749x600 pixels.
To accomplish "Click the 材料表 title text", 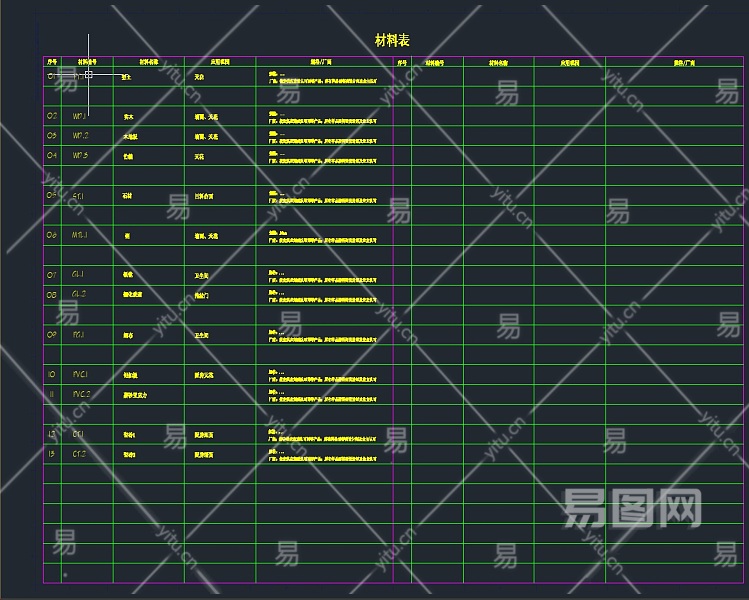I will coord(391,40).
